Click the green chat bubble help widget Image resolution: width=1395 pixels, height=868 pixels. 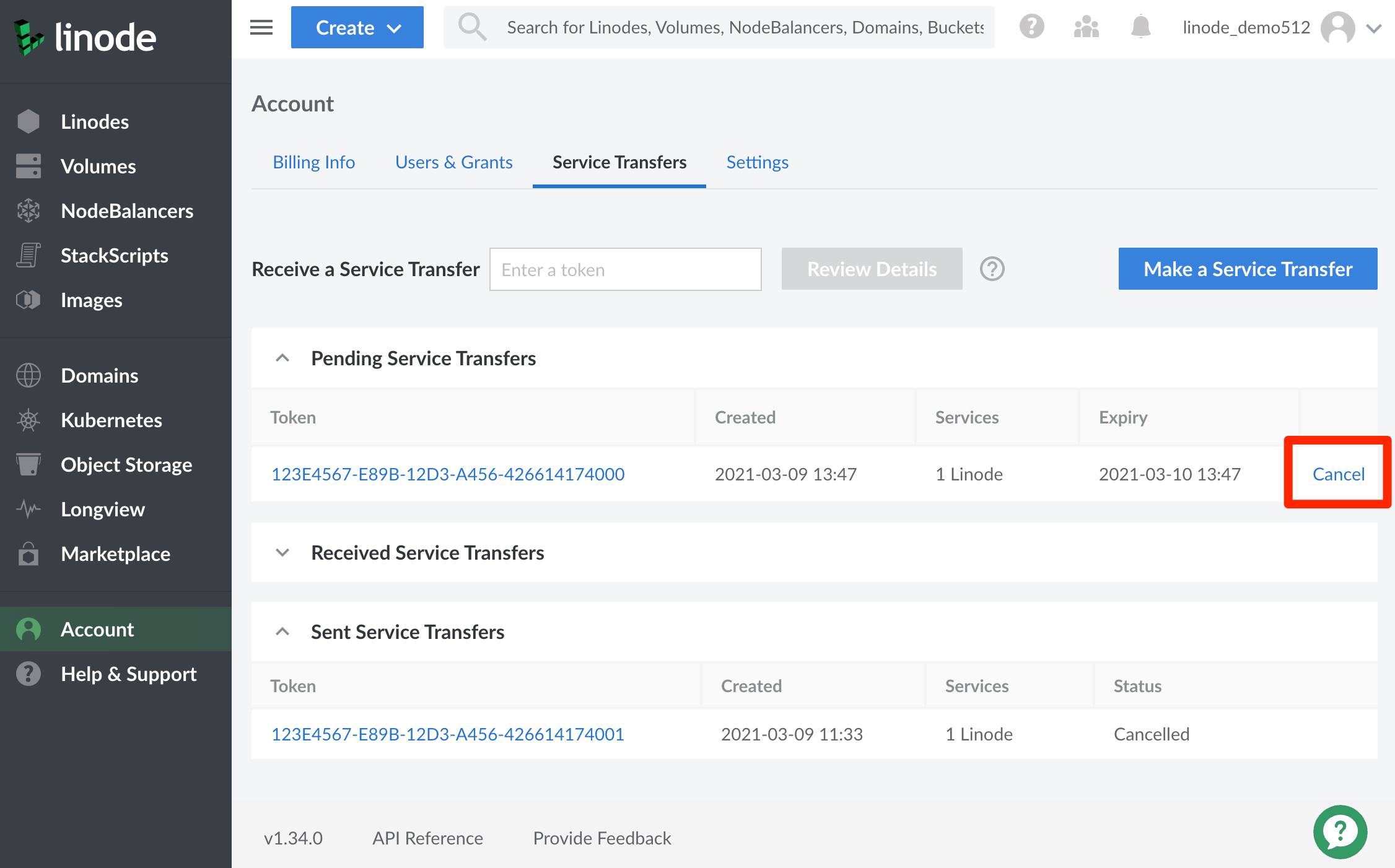click(1340, 831)
